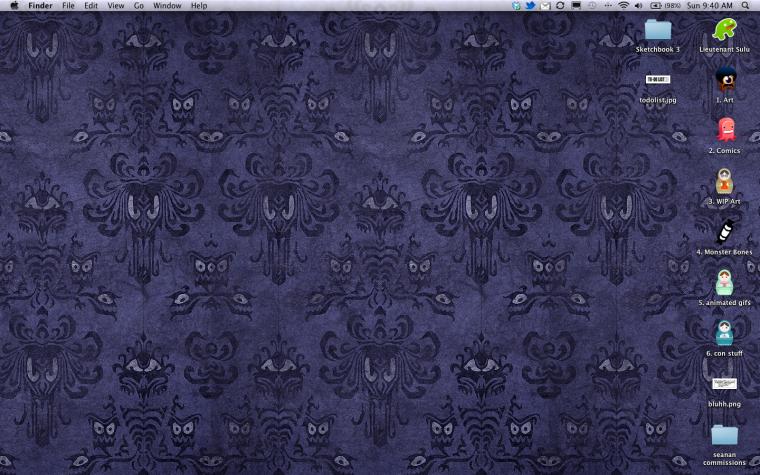Click the bluhh.png file name
The image size is (760, 475).
tap(724, 404)
